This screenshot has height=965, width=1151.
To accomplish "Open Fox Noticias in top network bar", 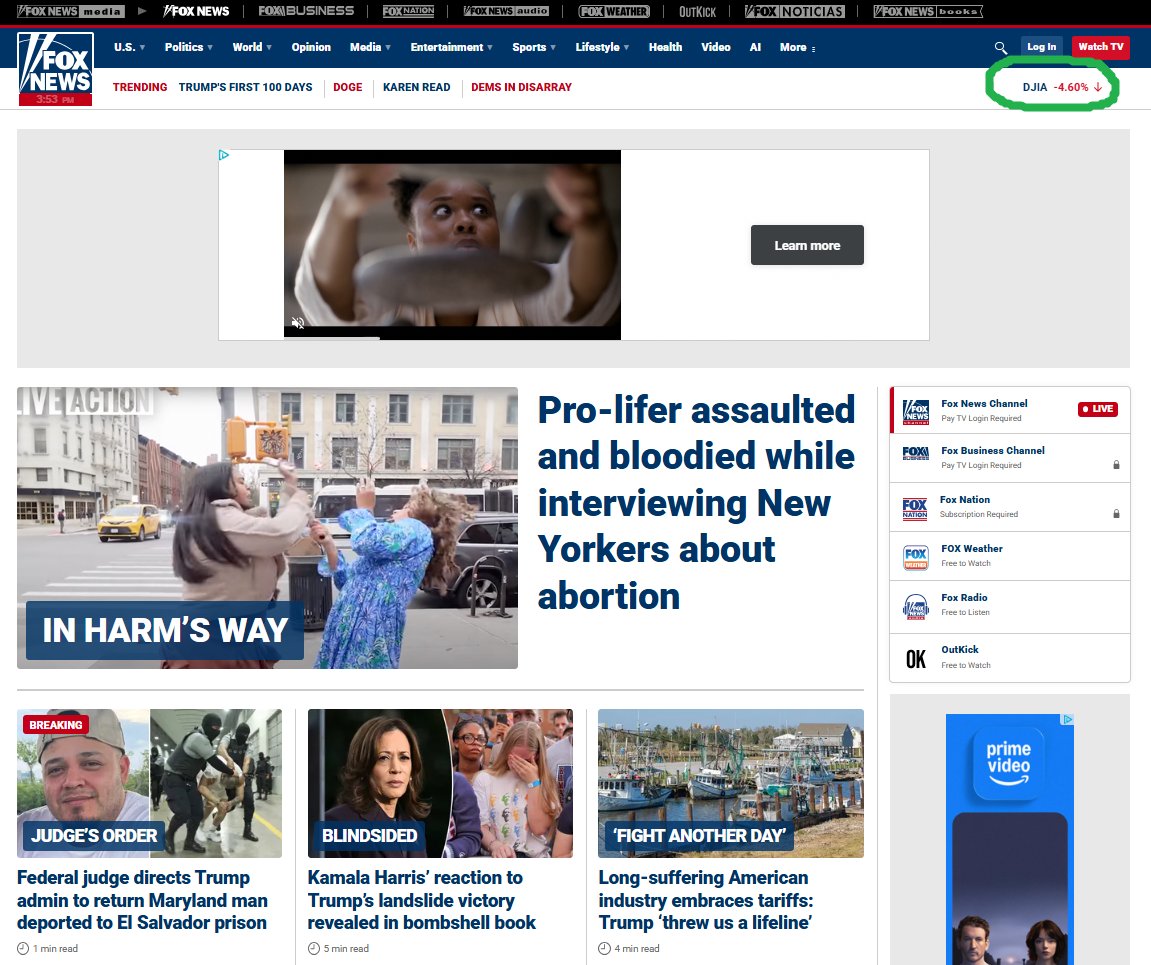I will [794, 11].
